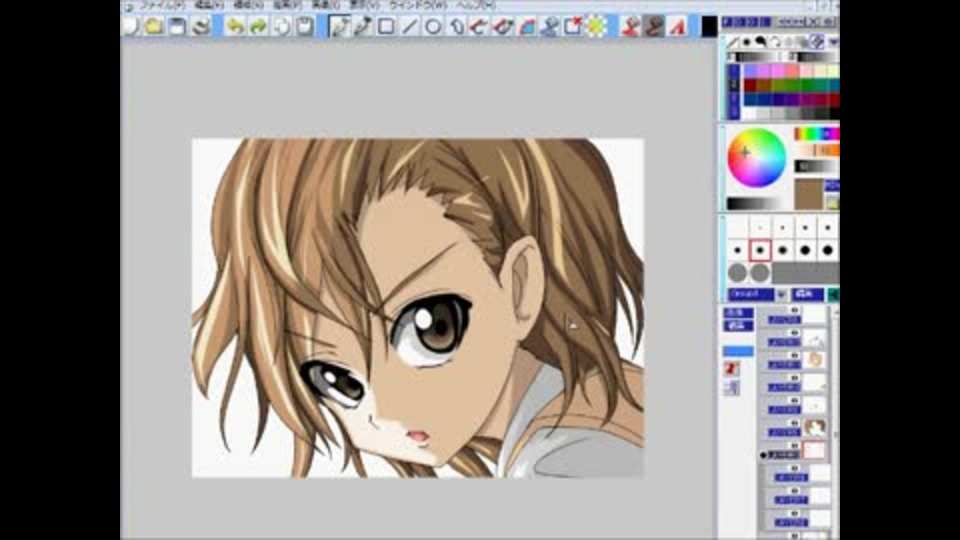Select the smallest faint brush size dot
The height and width of the screenshot is (540, 960).
point(760,227)
